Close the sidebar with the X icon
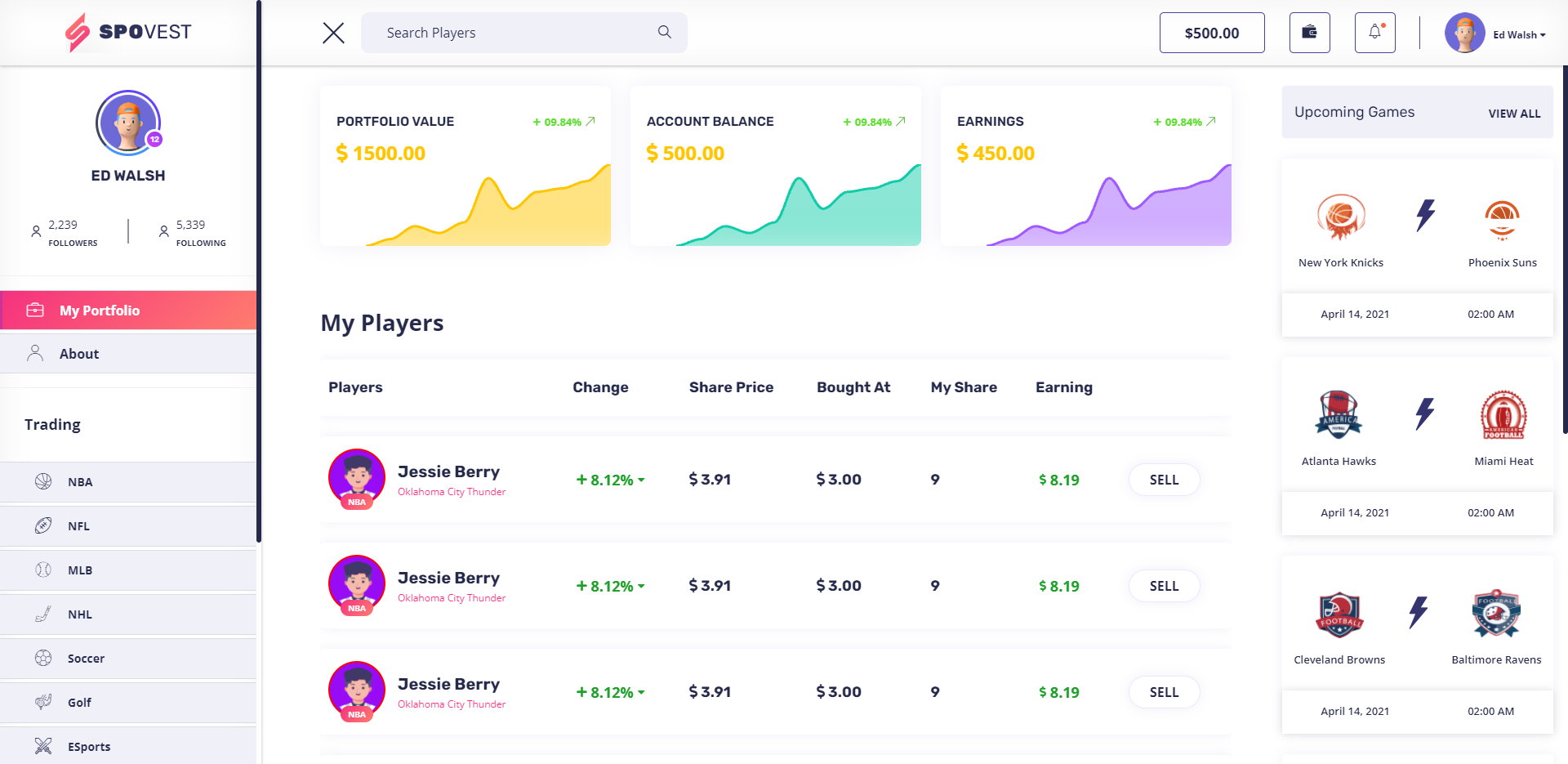The image size is (1568, 764). click(x=333, y=33)
